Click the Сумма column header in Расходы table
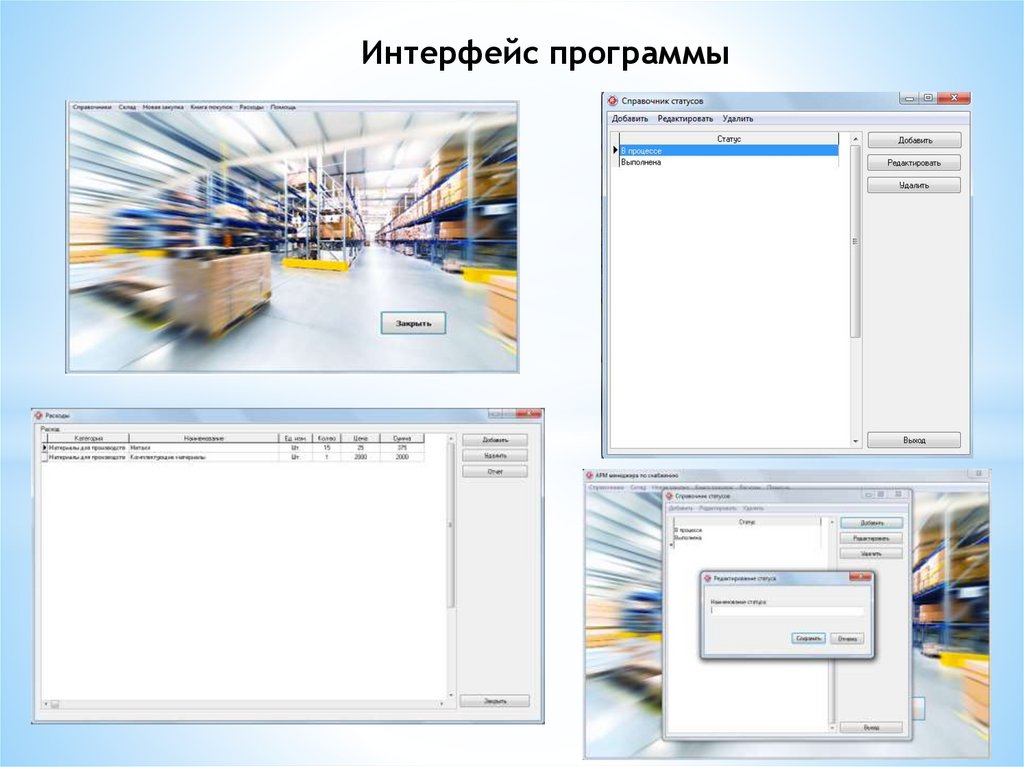1024x767 pixels. (402, 438)
